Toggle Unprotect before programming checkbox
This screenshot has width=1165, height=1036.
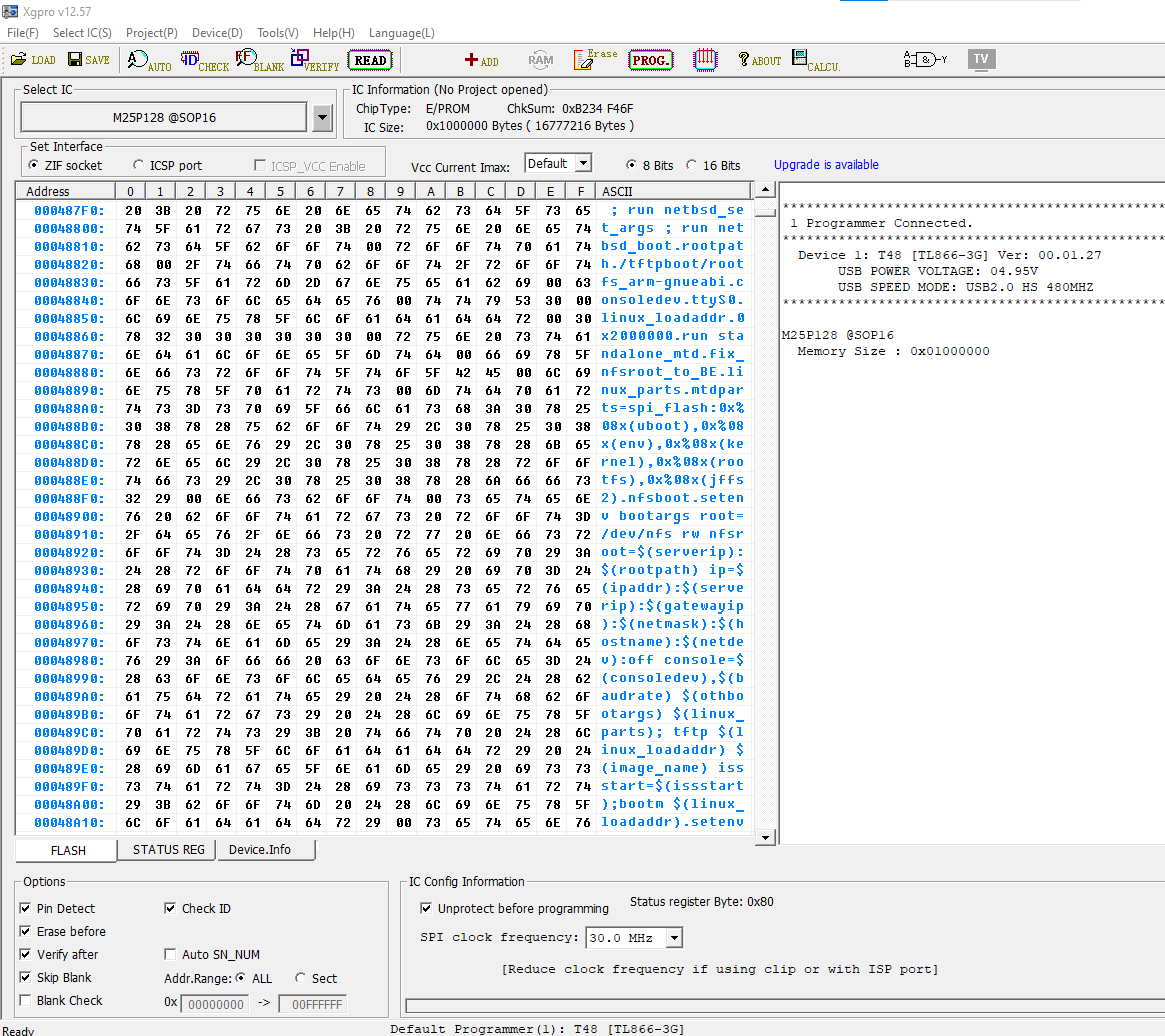pos(427,909)
